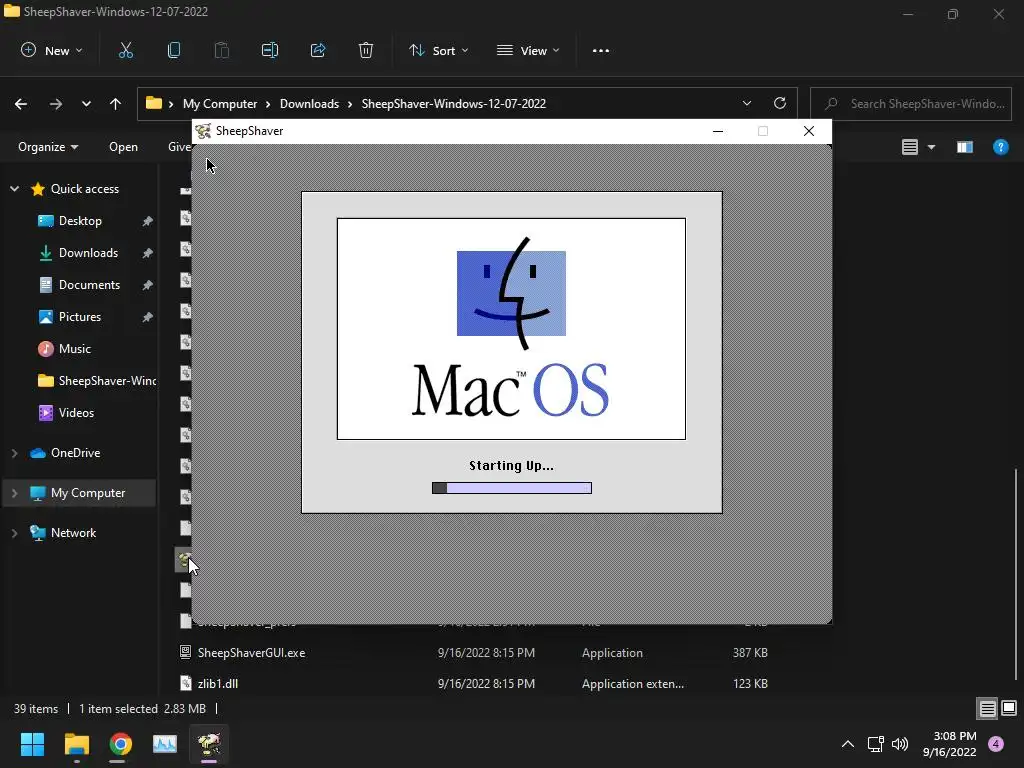1024x768 pixels.
Task: Expand the OneDrive tree node
Action: [x=14, y=453]
